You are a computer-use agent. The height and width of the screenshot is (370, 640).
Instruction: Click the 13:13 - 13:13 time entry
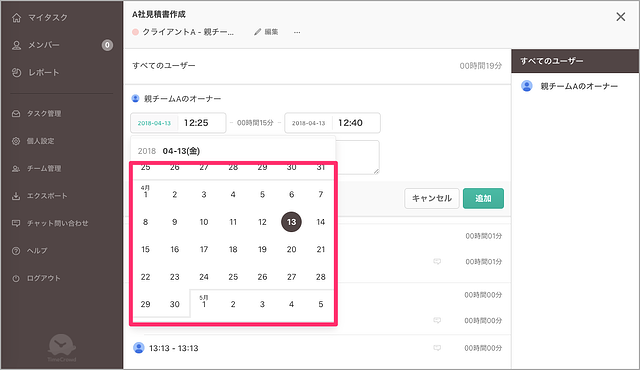pos(173,348)
